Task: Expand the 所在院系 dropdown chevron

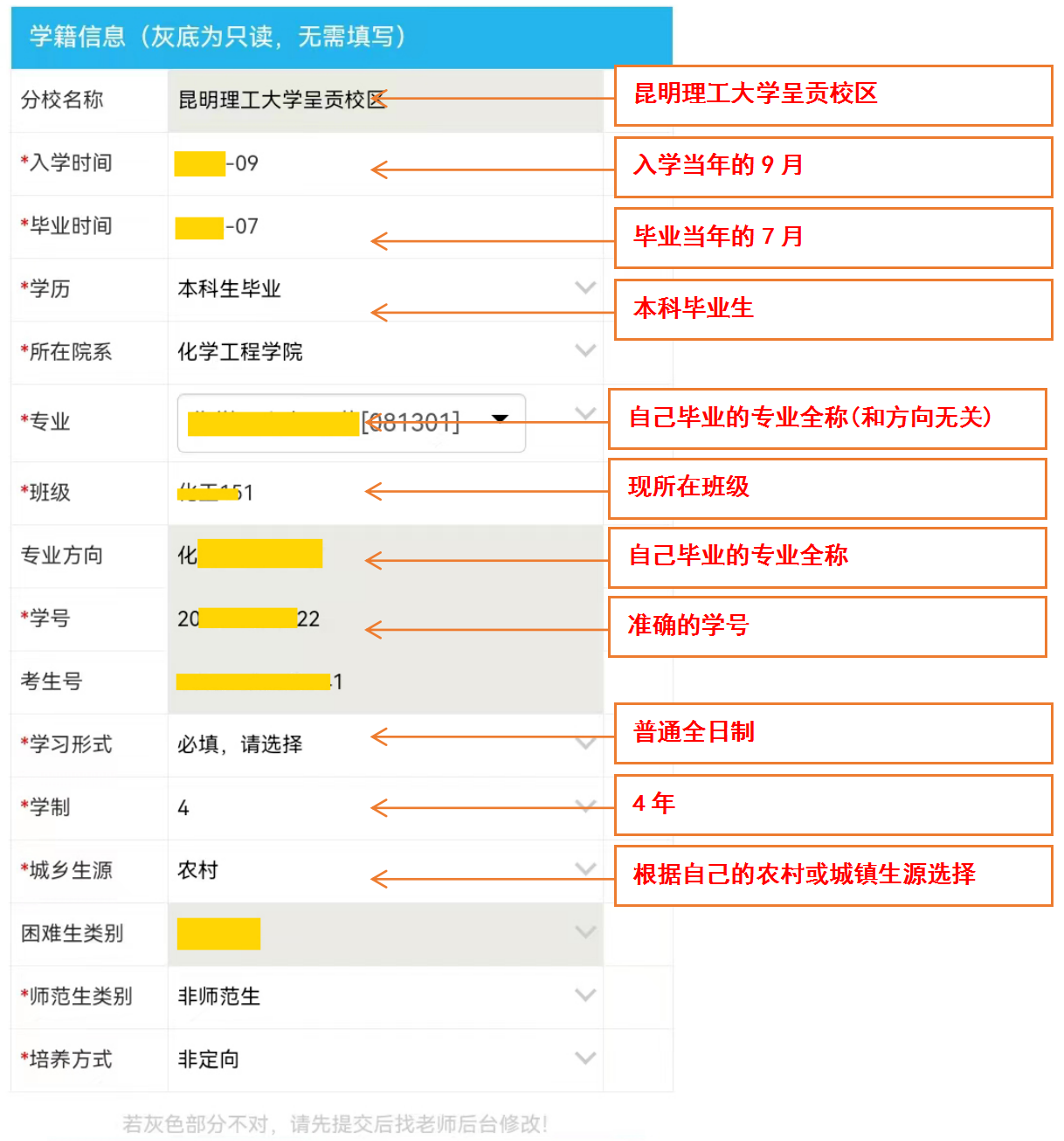Action: tap(585, 350)
